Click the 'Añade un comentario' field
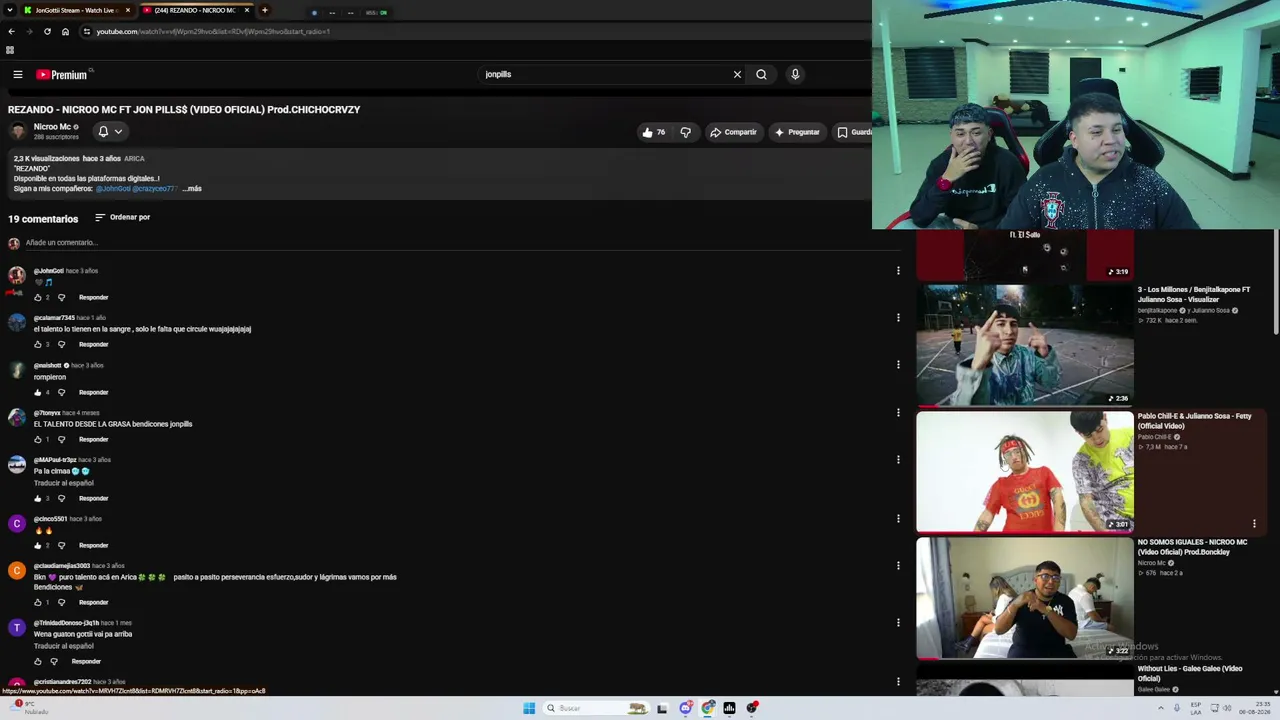Viewport: 1280px width, 720px height. 62,243
